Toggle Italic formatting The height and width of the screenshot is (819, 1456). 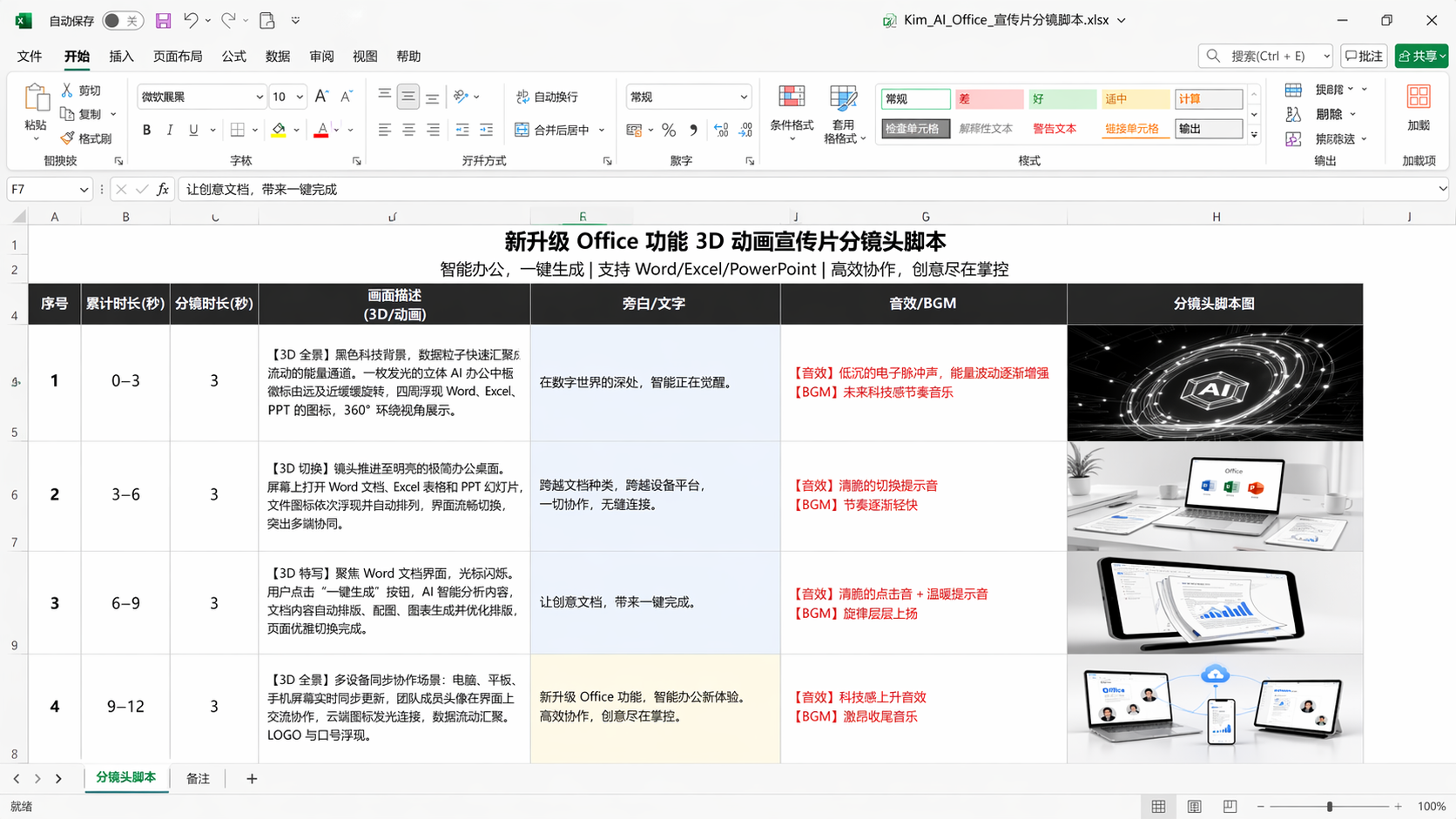170,130
